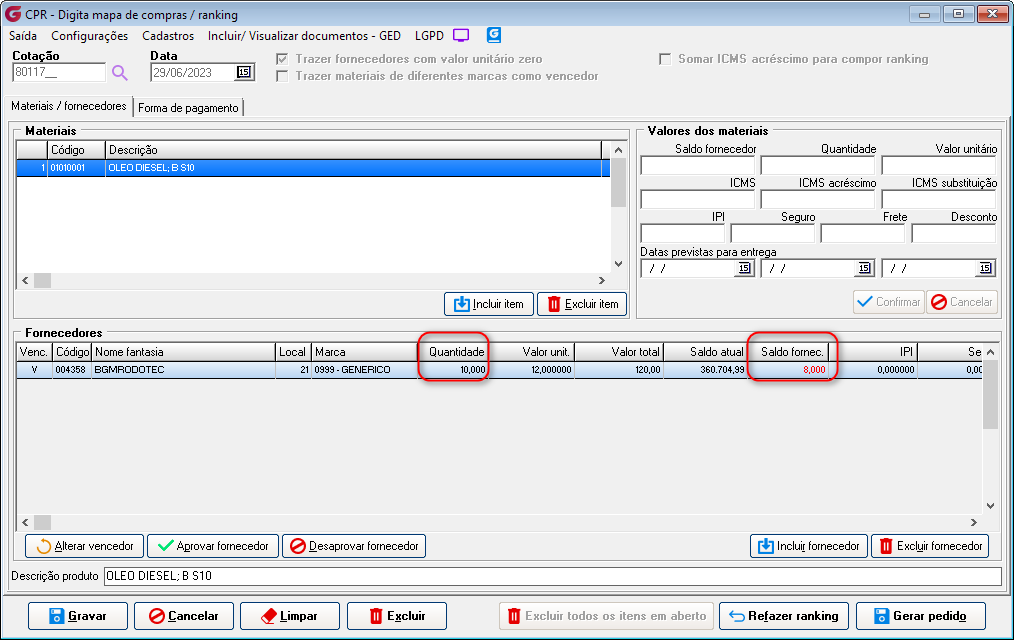The image size is (1014, 640).
Task: Click the Incluir fornecedor button
Action: (x=808, y=546)
